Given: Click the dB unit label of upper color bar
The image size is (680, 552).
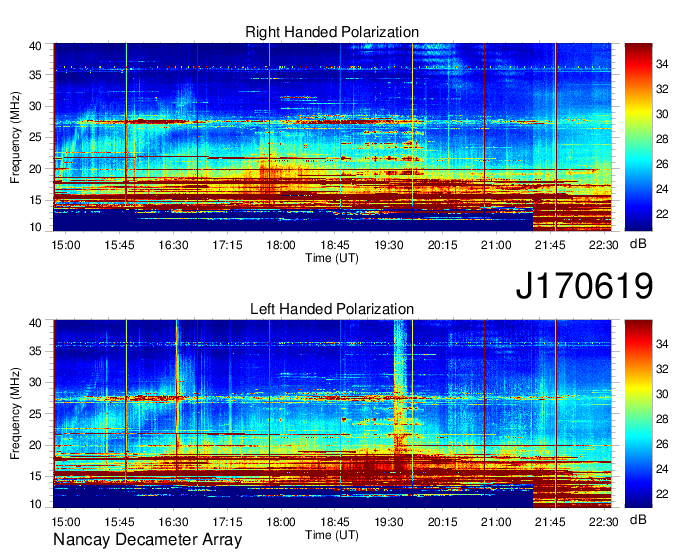Looking at the screenshot, I should 638,244.
